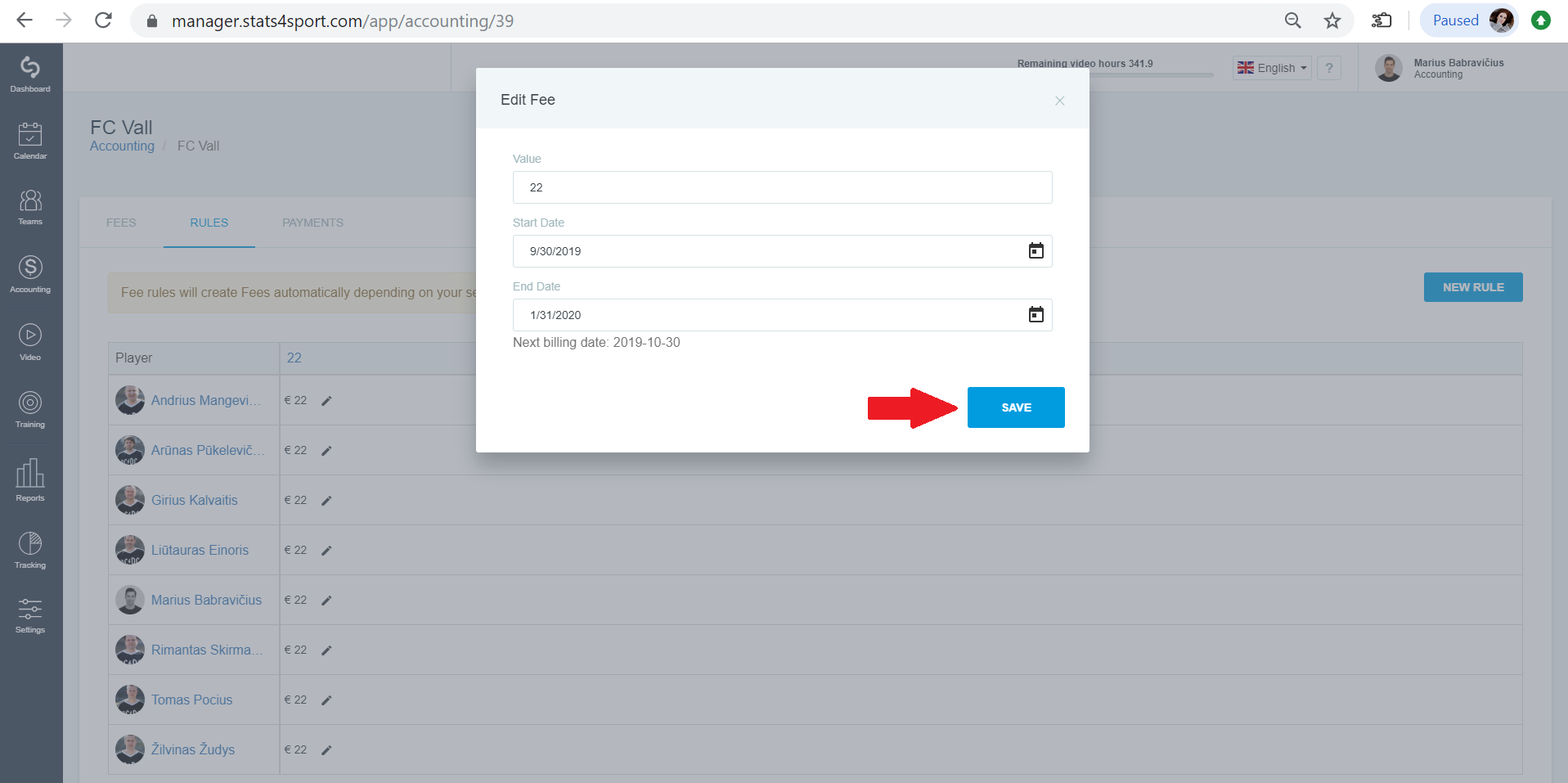Image resolution: width=1568 pixels, height=783 pixels.
Task: Open the Reports sidebar icon
Action: [30, 480]
